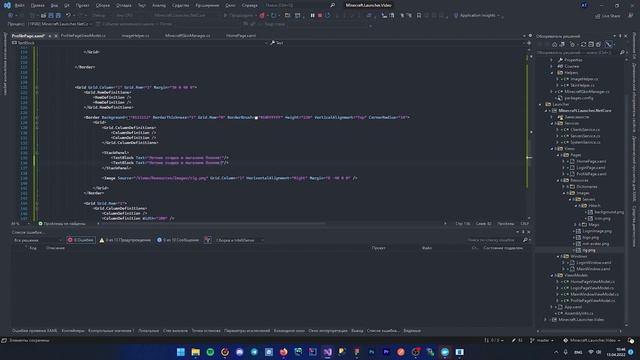Click Telegram icon in taskbar

click(254, 352)
